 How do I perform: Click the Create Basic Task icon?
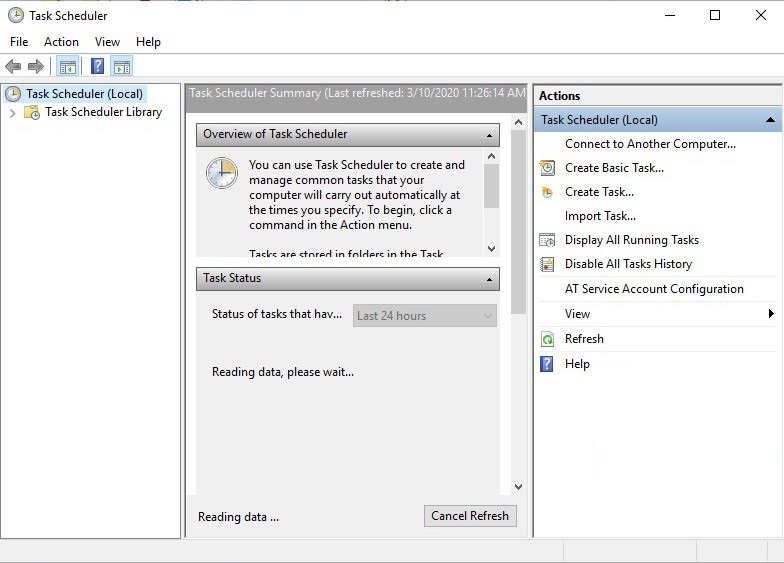(x=547, y=168)
